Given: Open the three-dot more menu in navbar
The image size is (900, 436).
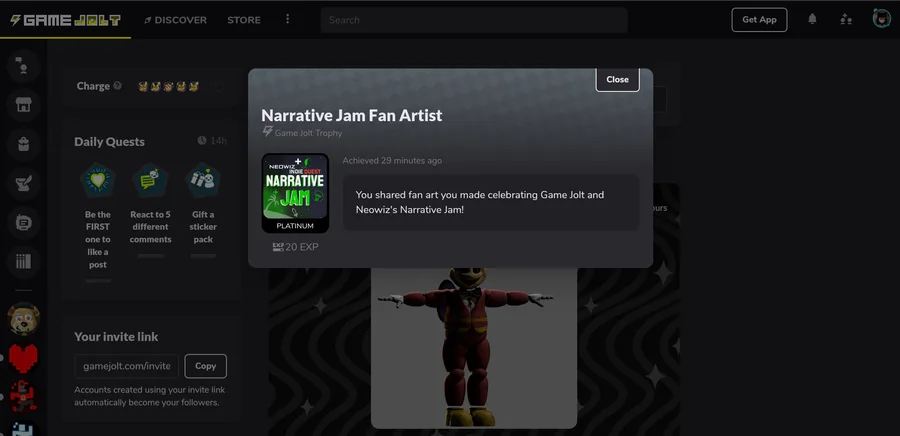Looking at the screenshot, I should point(288,20).
